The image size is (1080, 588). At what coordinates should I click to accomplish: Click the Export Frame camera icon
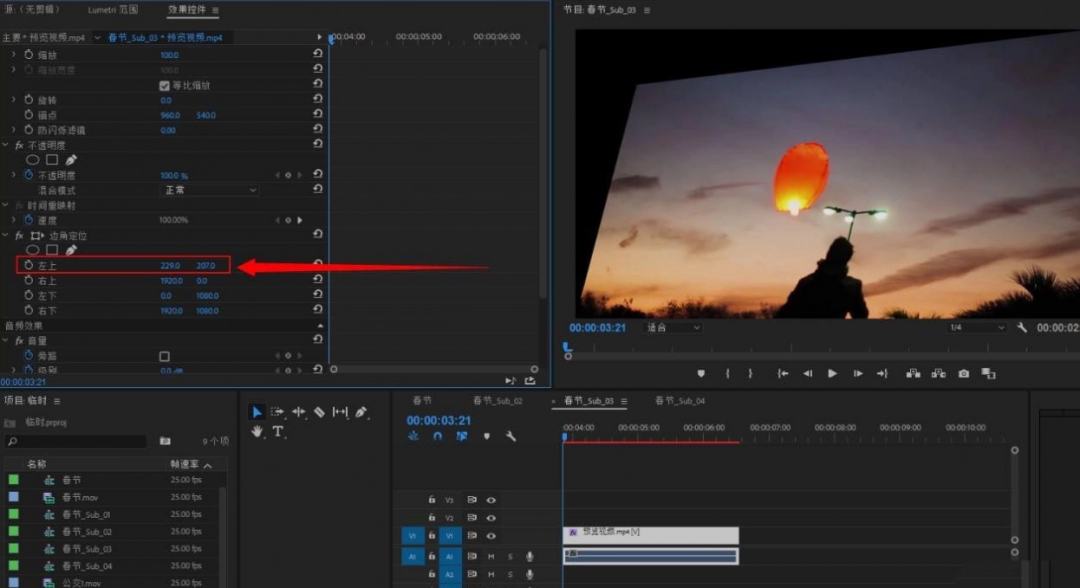coord(963,373)
